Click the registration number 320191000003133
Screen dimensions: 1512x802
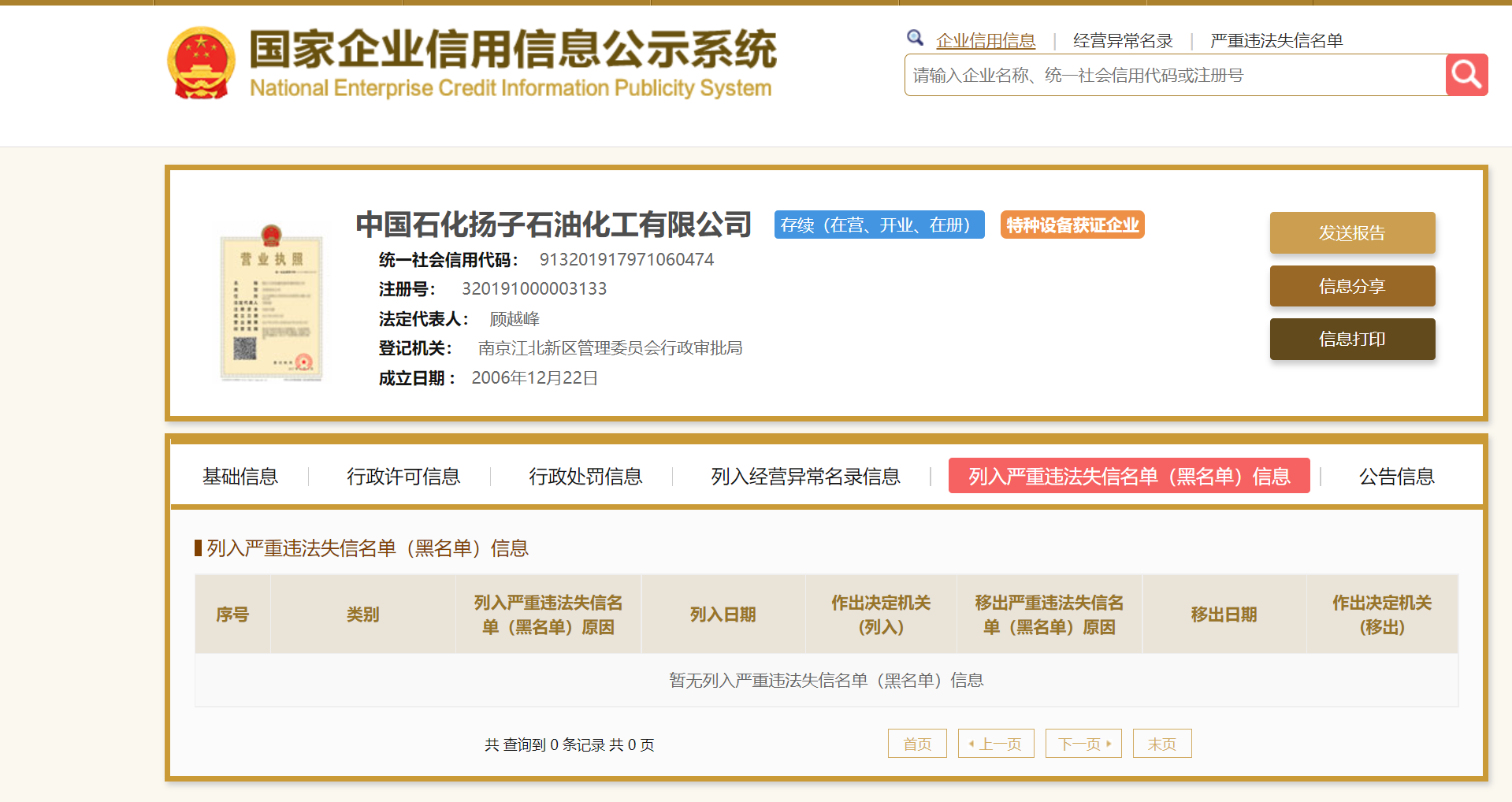(x=534, y=289)
